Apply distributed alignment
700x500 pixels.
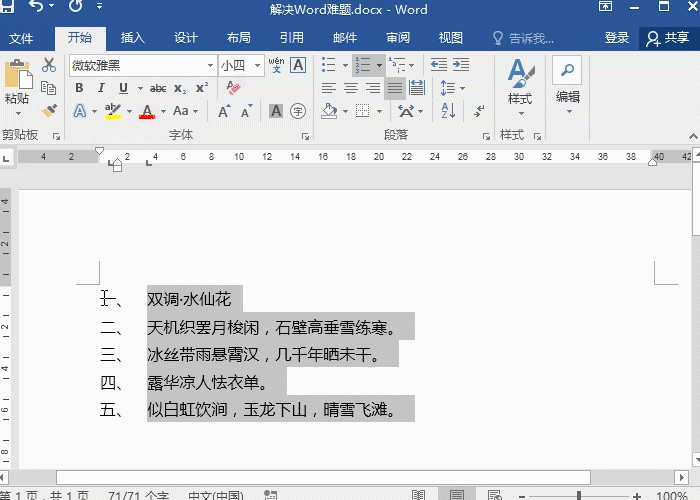click(x=417, y=88)
